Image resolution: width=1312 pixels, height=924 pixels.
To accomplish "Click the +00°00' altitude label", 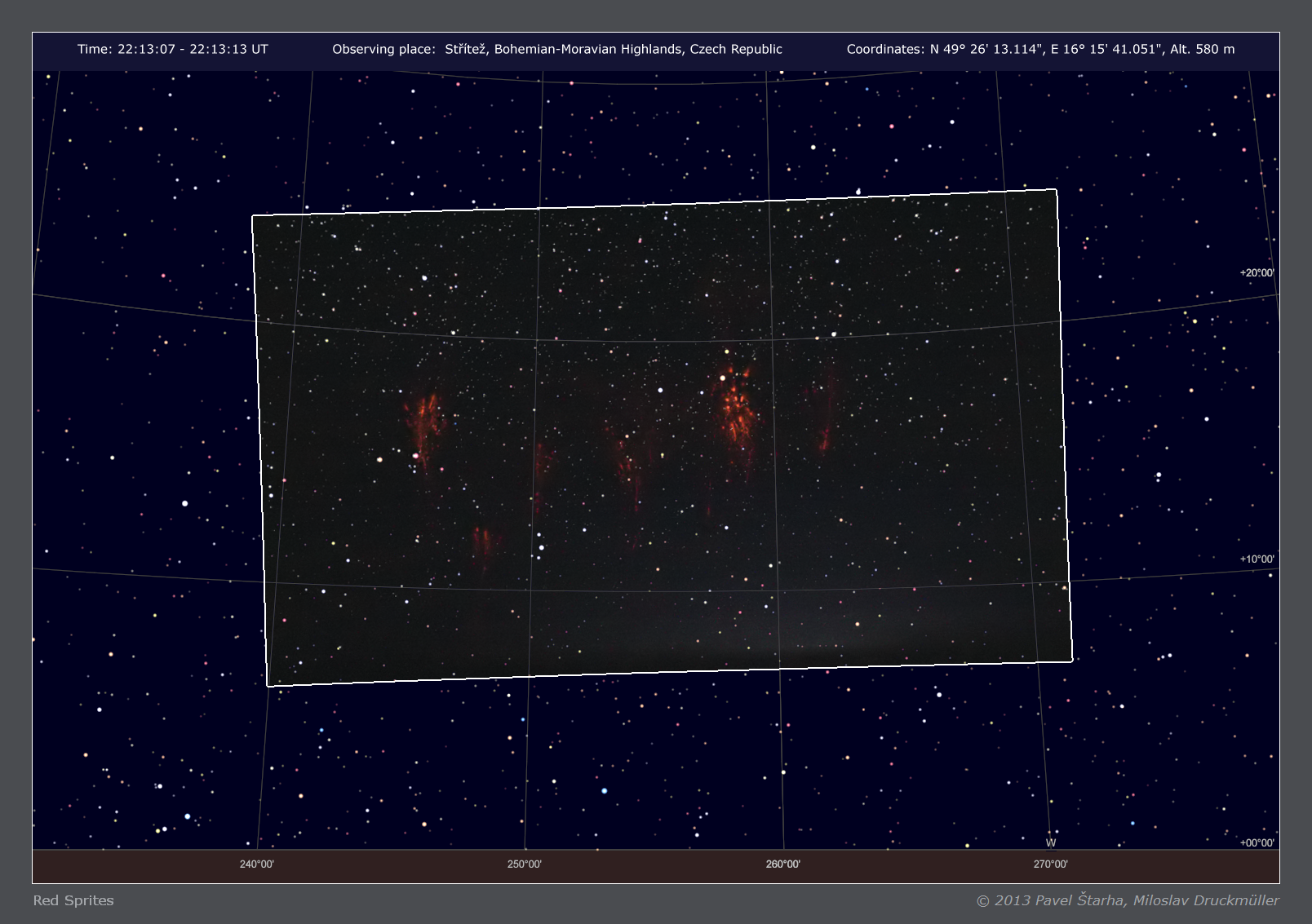I will [1256, 843].
